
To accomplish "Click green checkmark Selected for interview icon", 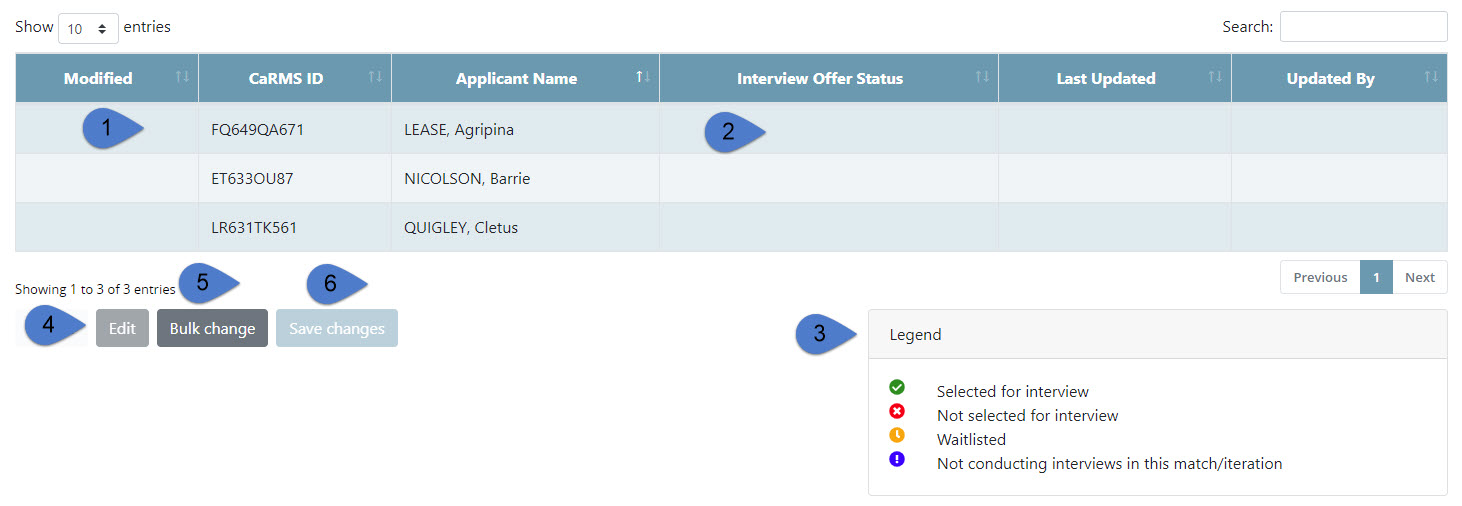I will (897, 387).
